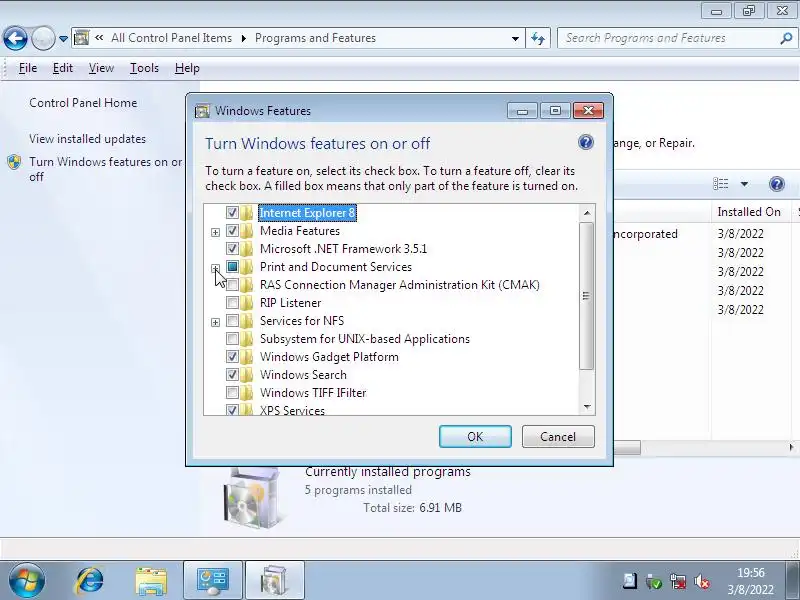Open the Help menu
The image size is (800, 600).
coord(187,68)
